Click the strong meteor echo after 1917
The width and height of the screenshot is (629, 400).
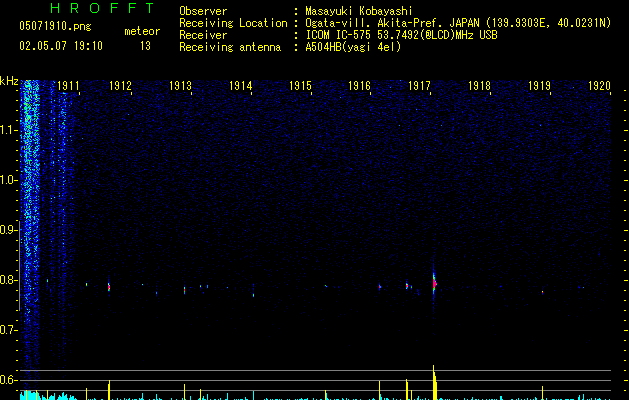pos(434,283)
